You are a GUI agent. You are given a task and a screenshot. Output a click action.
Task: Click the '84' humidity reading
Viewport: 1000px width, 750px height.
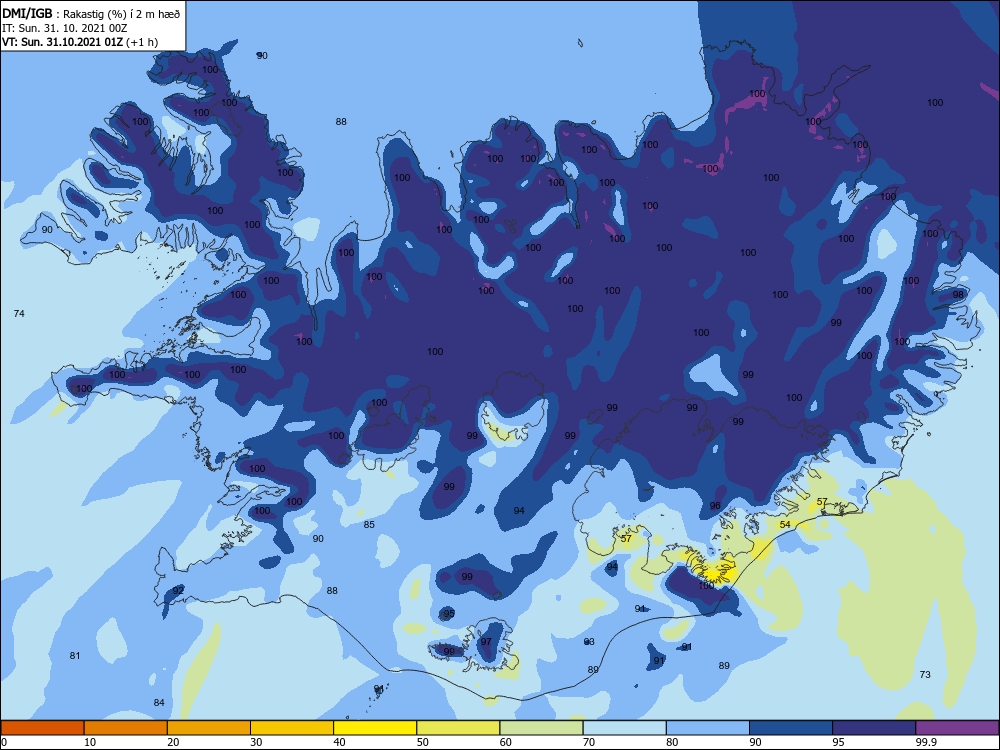pyautogui.click(x=159, y=702)
